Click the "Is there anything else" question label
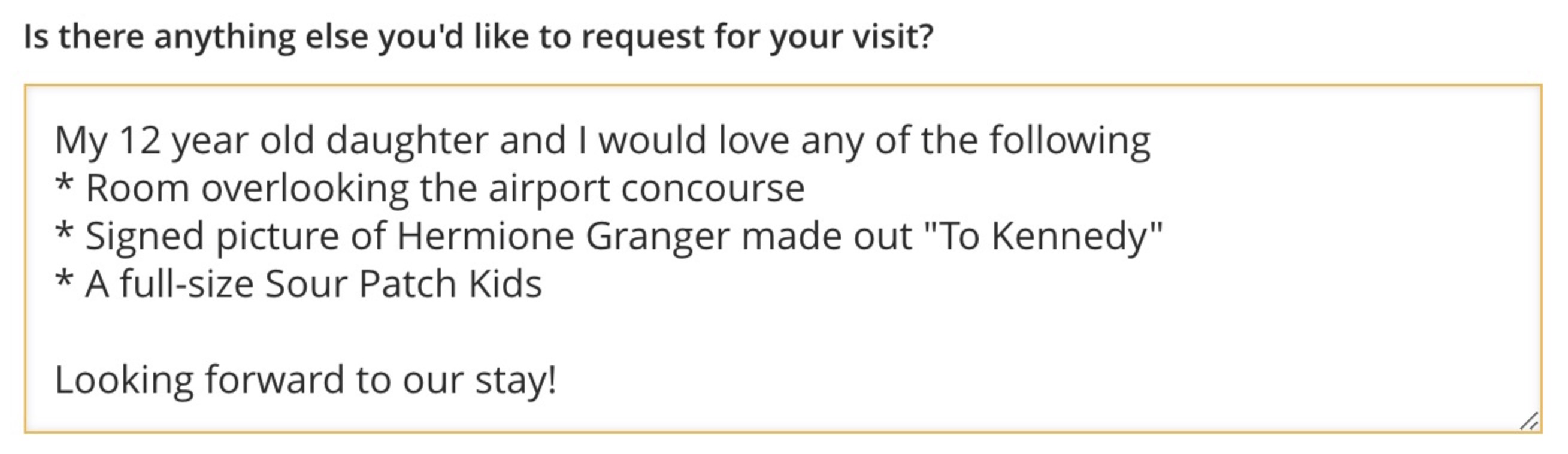This screenshot has width=1568, height=454. (477, 37)
